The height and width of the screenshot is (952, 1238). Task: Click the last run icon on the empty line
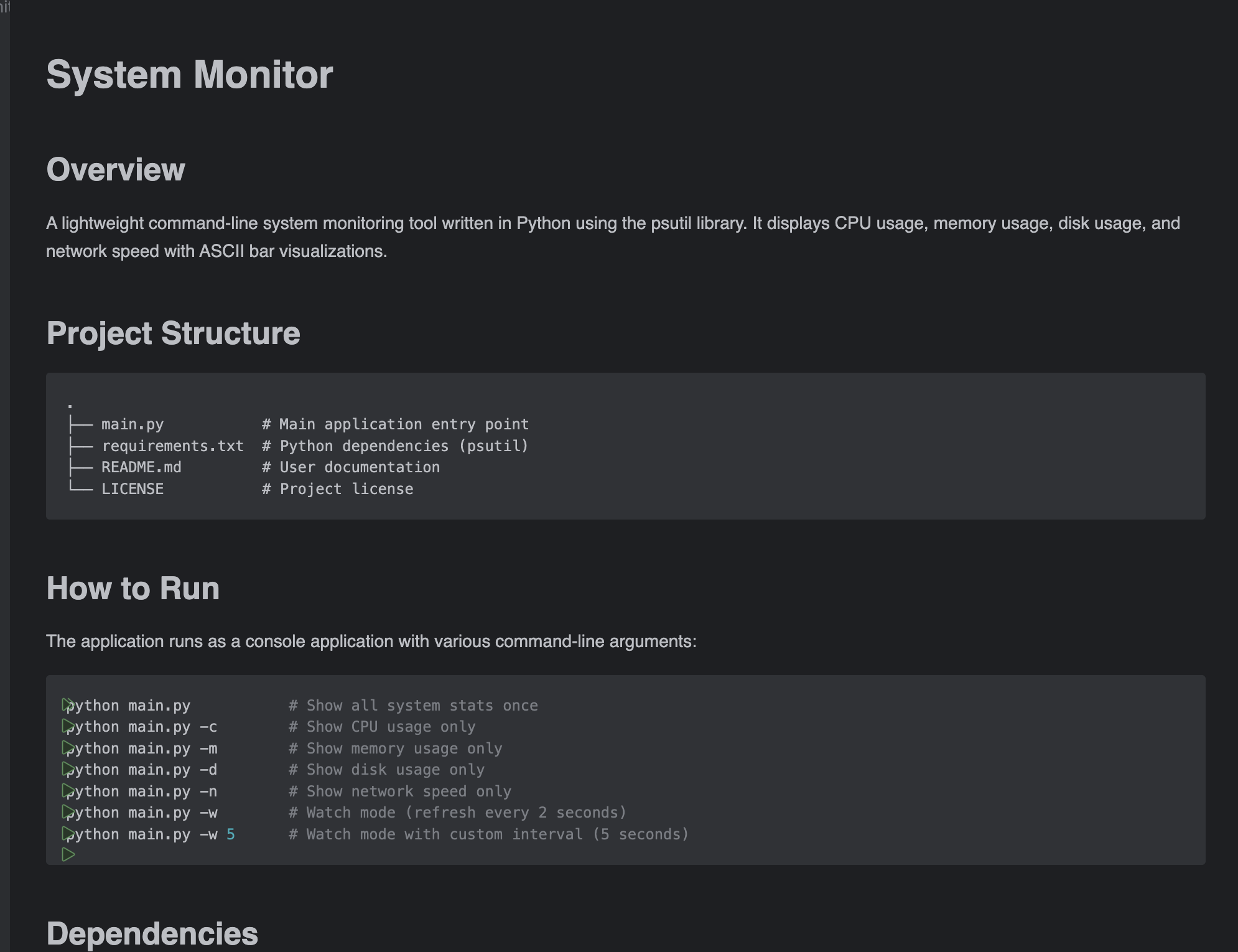point(68,855)
